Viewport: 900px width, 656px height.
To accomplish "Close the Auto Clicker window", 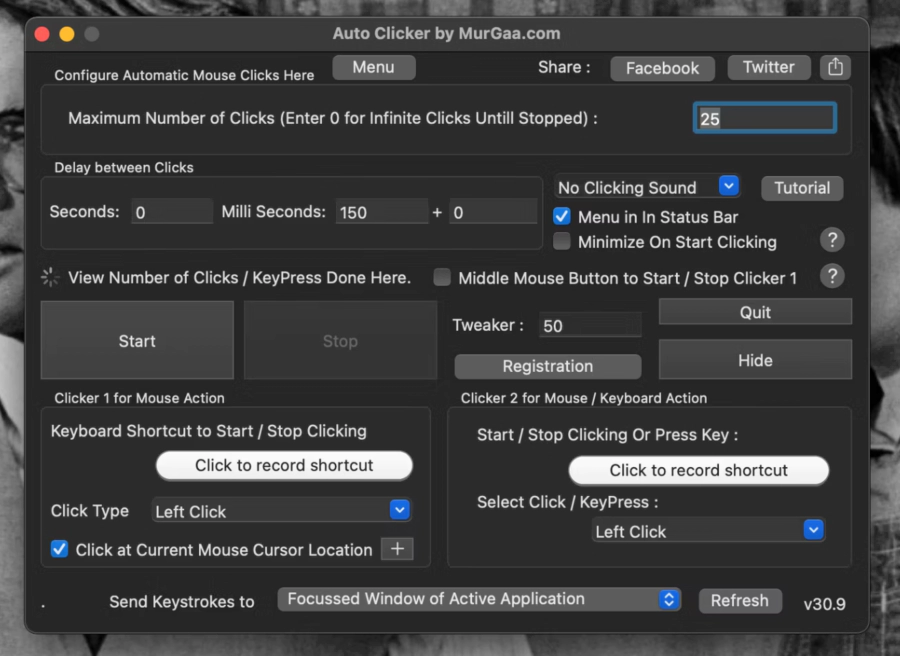I will tap(42, 34).
